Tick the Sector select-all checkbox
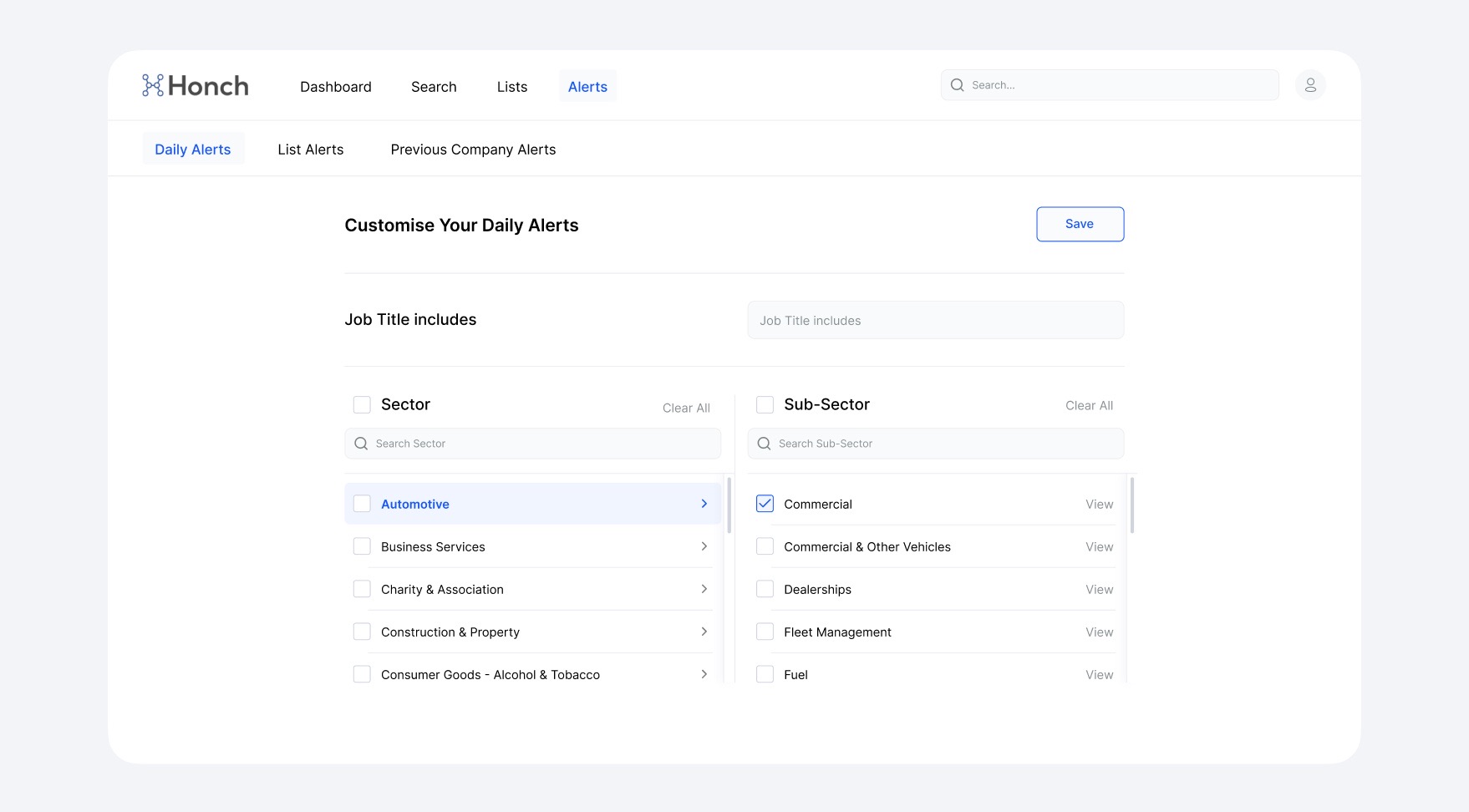Image resolution: width=1469 pixels, height=812 pixels. point(362,404)
